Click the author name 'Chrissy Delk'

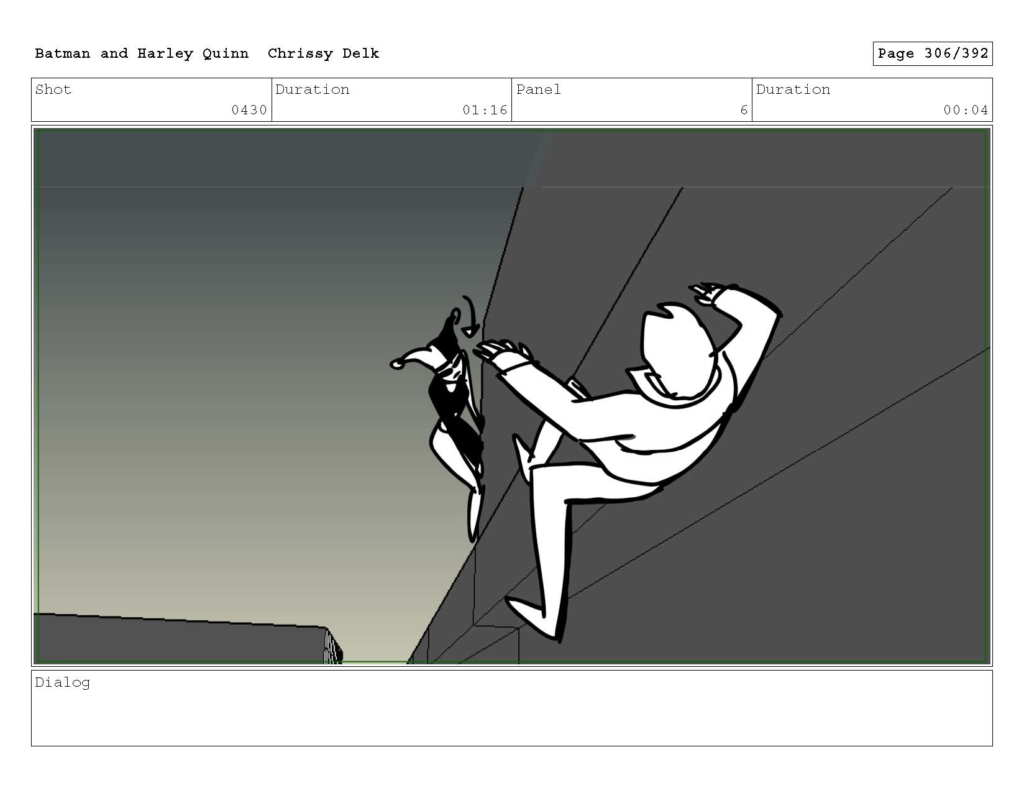tap(323, 54)
